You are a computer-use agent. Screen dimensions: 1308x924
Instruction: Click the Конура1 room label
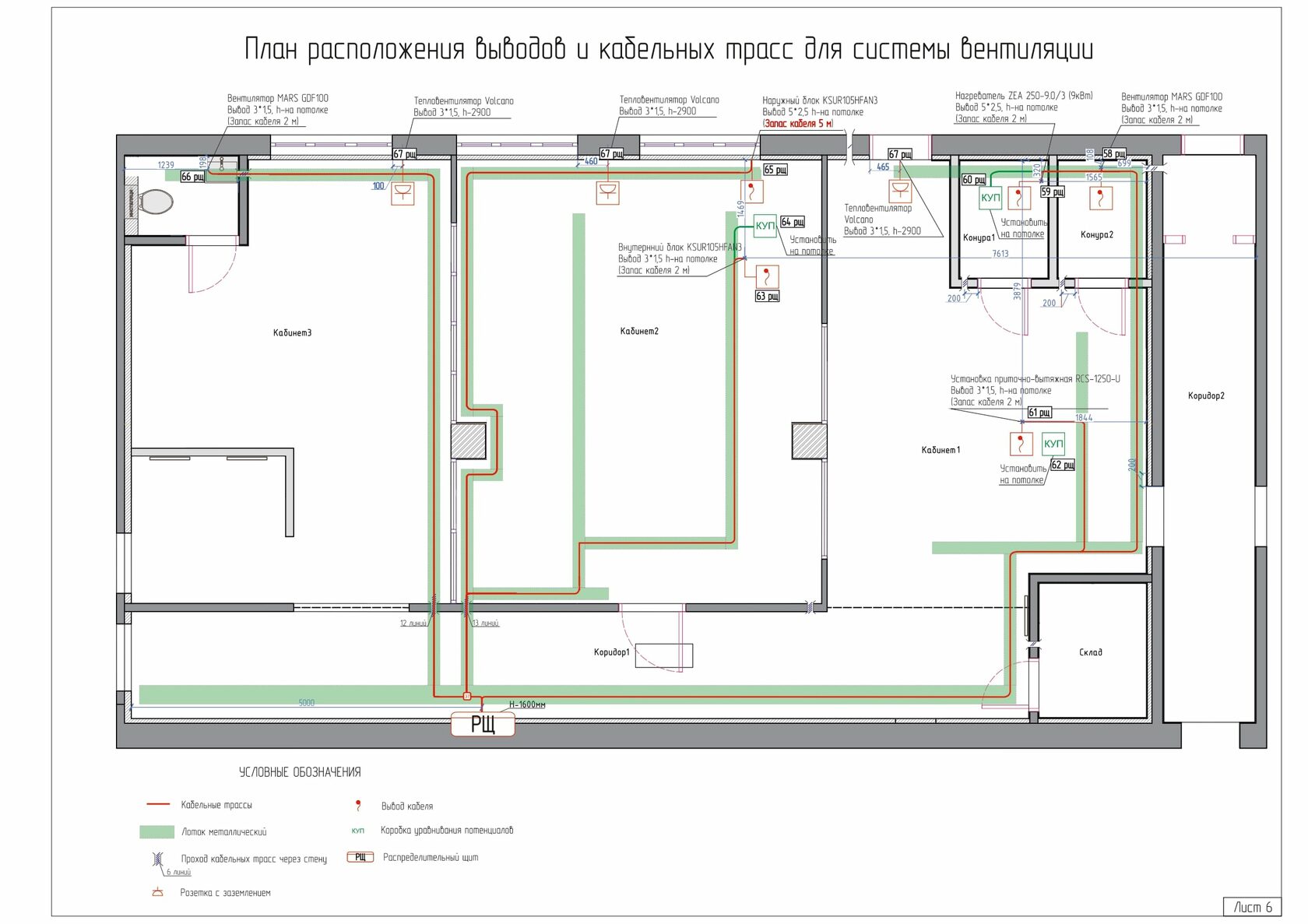[x=979, y=237]
